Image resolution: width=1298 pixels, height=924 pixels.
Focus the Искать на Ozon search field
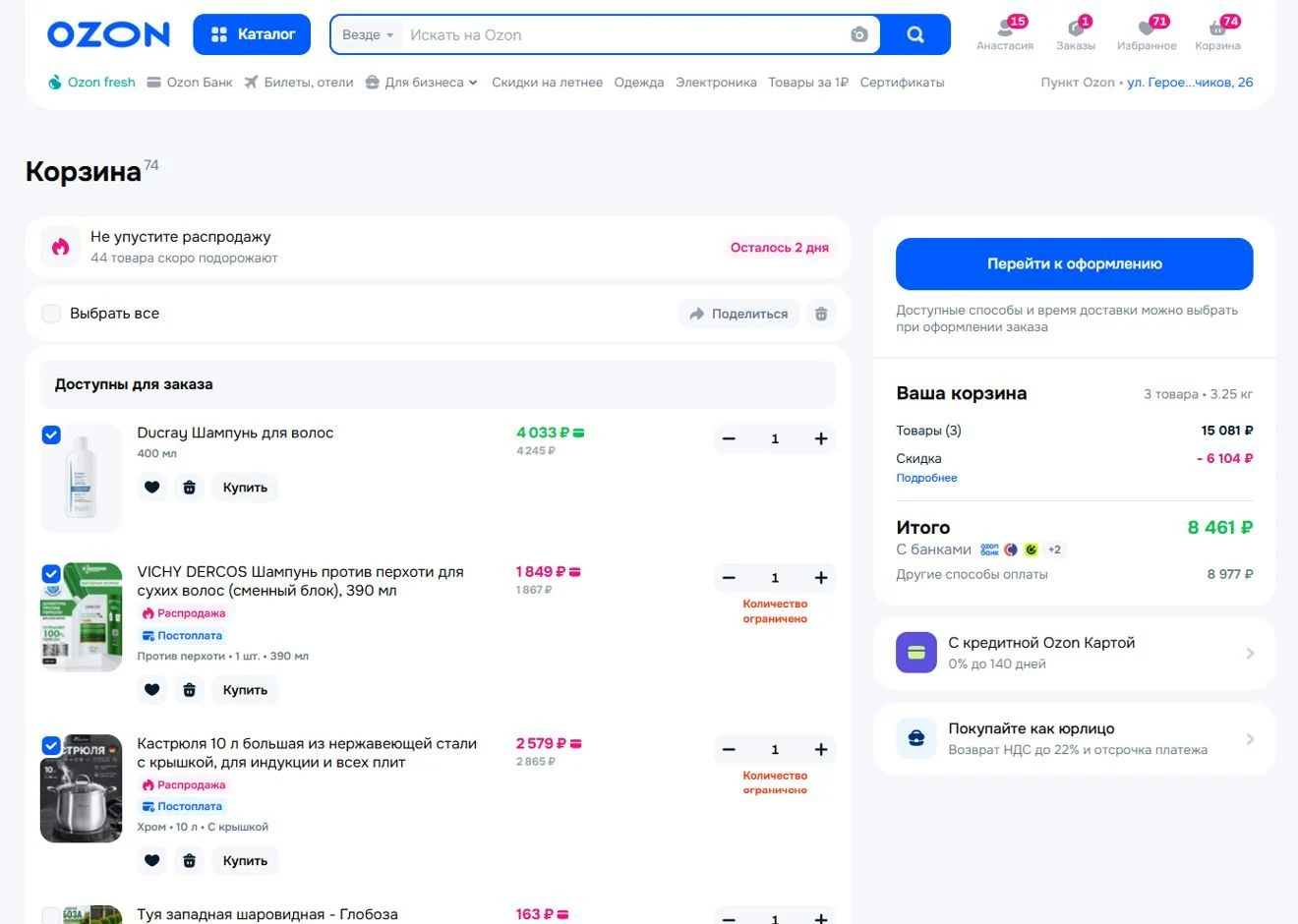click(x=623, y=34)
